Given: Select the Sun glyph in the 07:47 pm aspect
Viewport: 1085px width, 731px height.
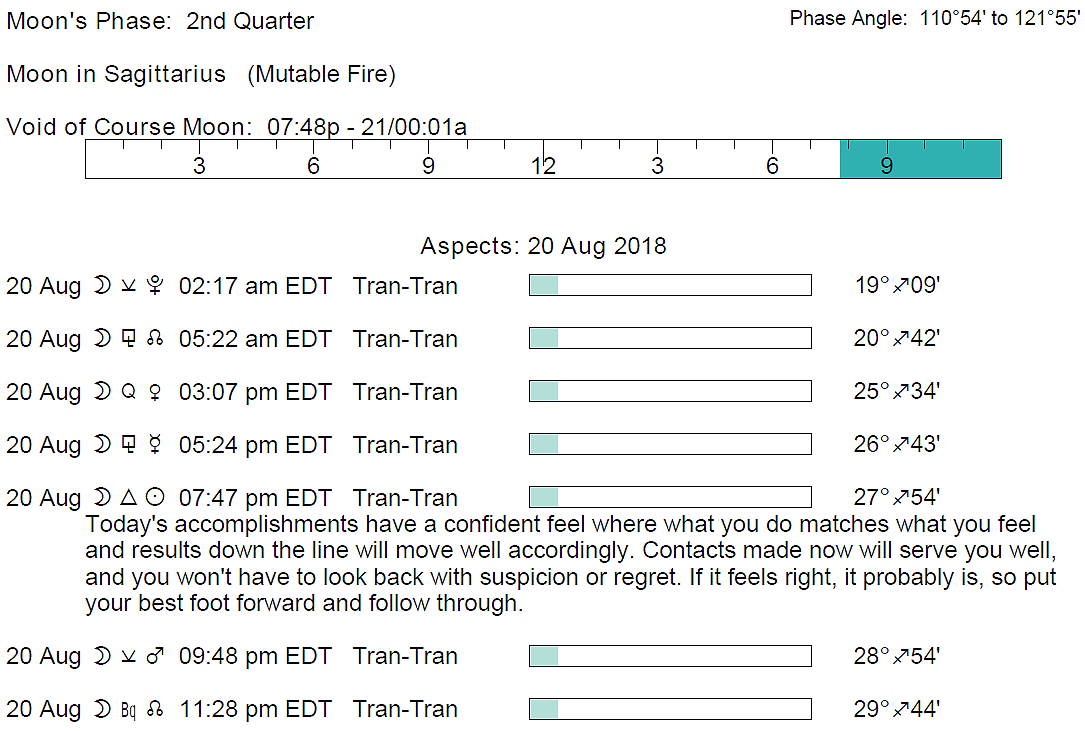Looking at the screenshot, I should click(154, 498).
